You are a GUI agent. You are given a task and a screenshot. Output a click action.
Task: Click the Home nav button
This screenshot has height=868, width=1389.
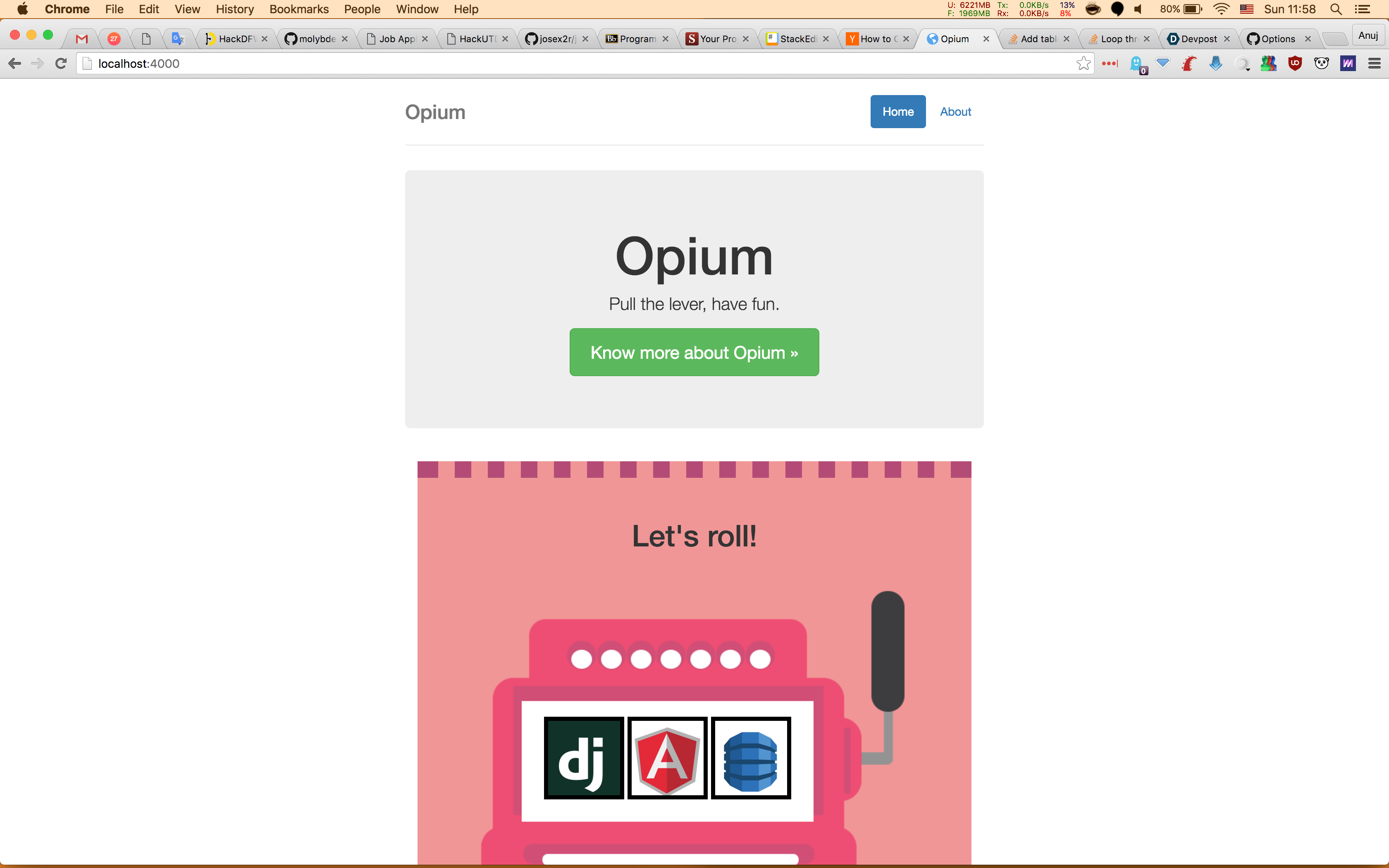[898, 112]
